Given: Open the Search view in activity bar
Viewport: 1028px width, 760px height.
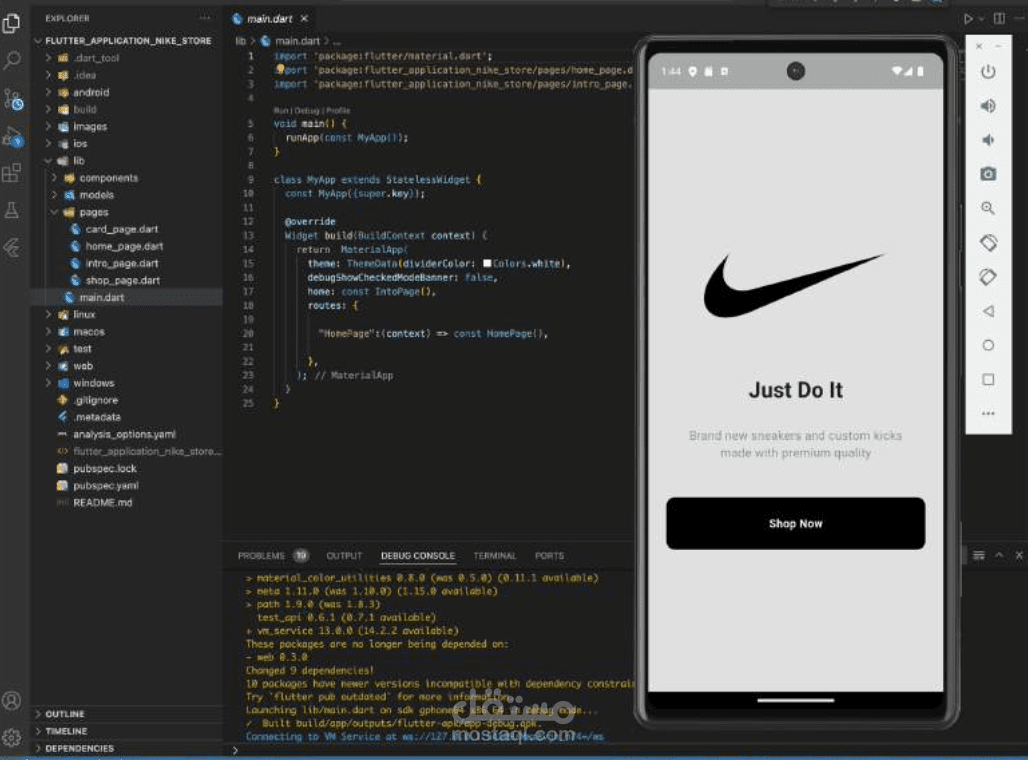Looking at the screenshot, I should pyautogui.click(x=12, y=61).
